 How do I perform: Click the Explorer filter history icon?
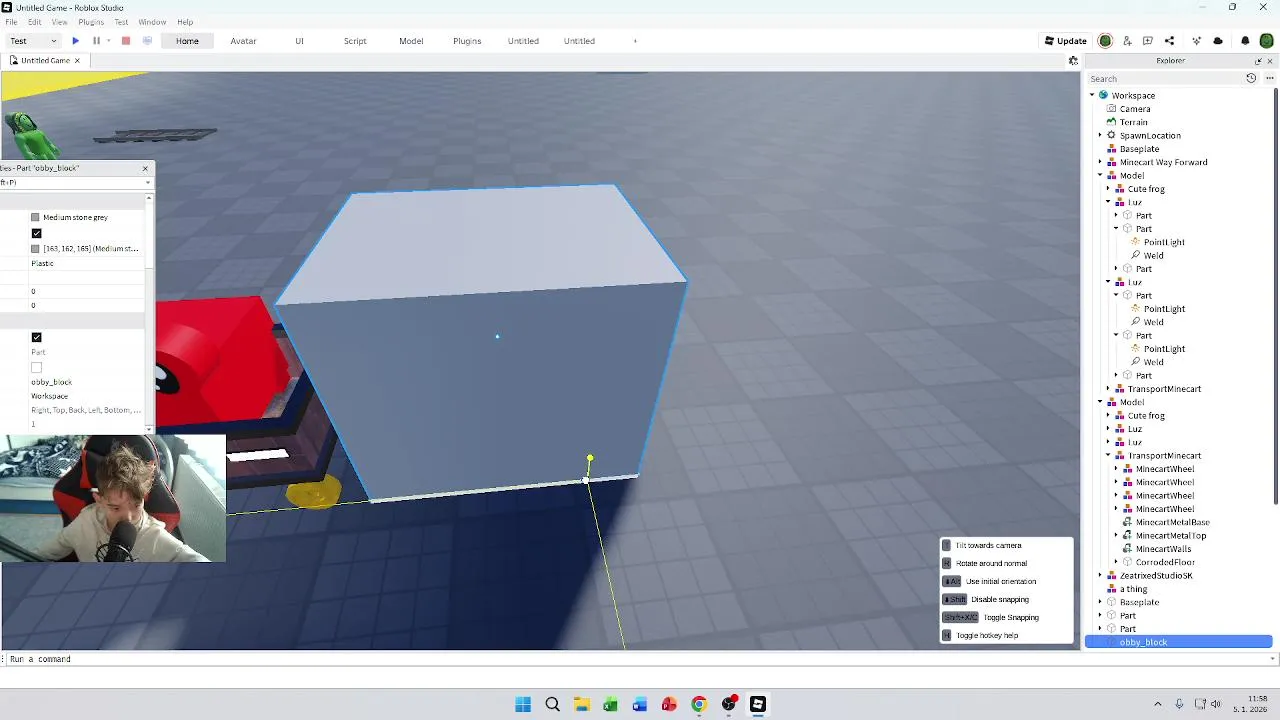click(x=1251, y=78)
